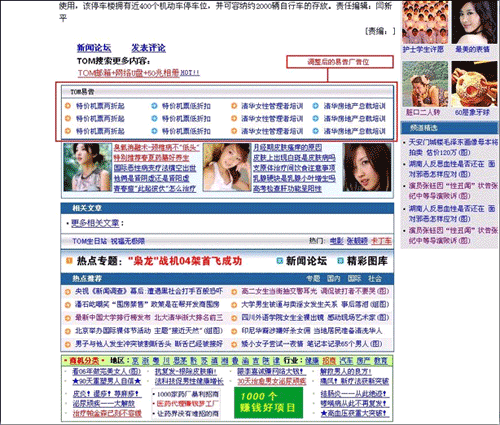Open the 最美的表情 photo thumbnail
500x425 pixels.
click(474, 22)
